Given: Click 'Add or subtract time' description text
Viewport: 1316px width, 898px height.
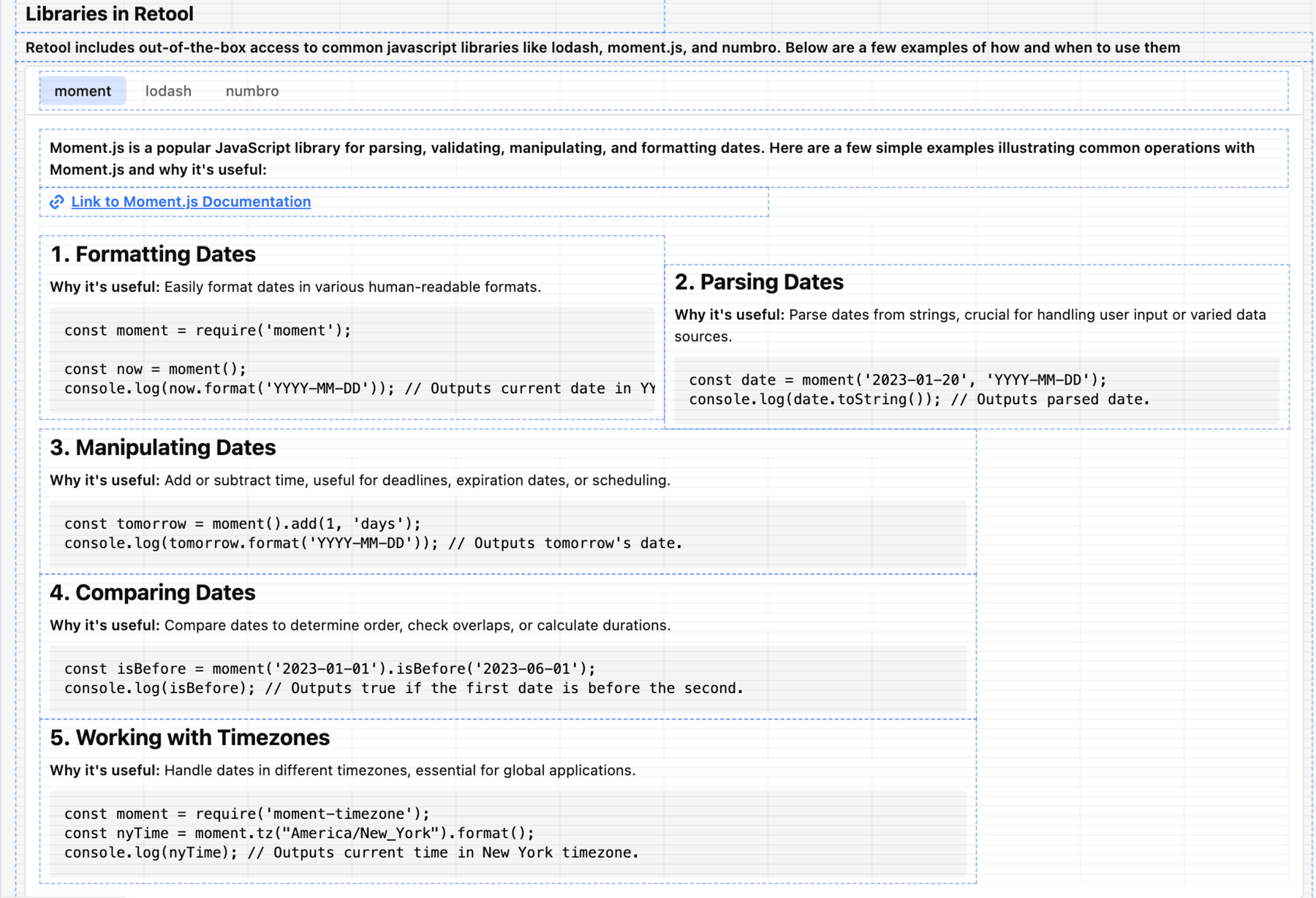Looking at the screenshot, I should pyautogui.click(x=417, y=480).
